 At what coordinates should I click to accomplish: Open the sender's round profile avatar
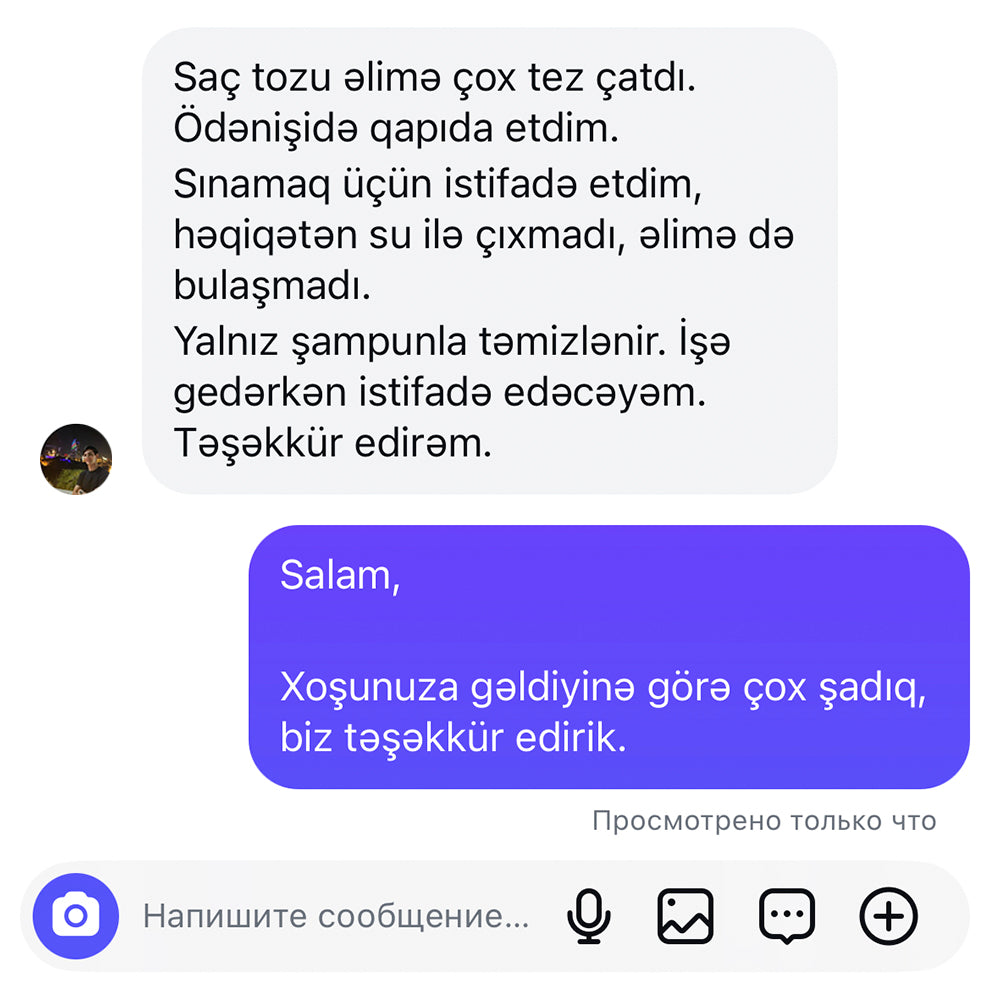[x=76, y=459]
